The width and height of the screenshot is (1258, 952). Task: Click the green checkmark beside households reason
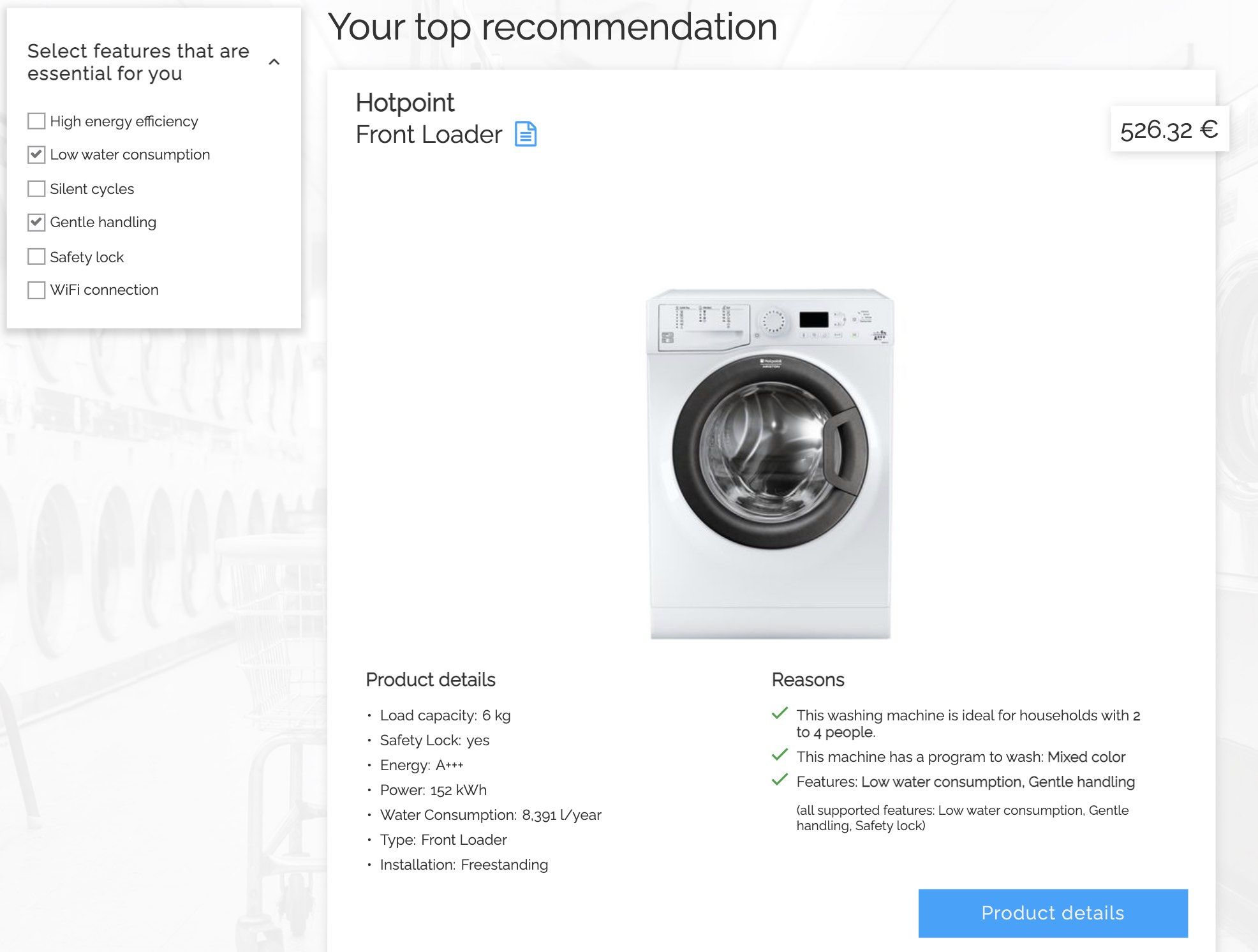click(x=780, y=714)
